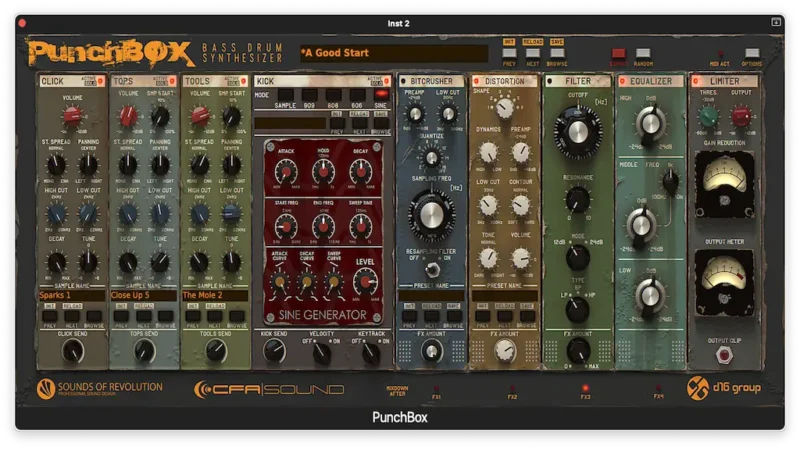
Task: Click the sine generator DECAY knob
Action: tap(361, 172)
